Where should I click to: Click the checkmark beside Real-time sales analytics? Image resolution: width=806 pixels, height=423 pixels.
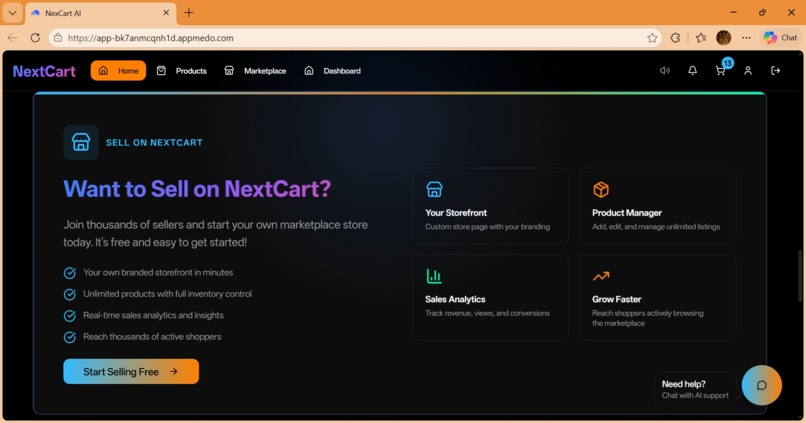coord(69,316)
